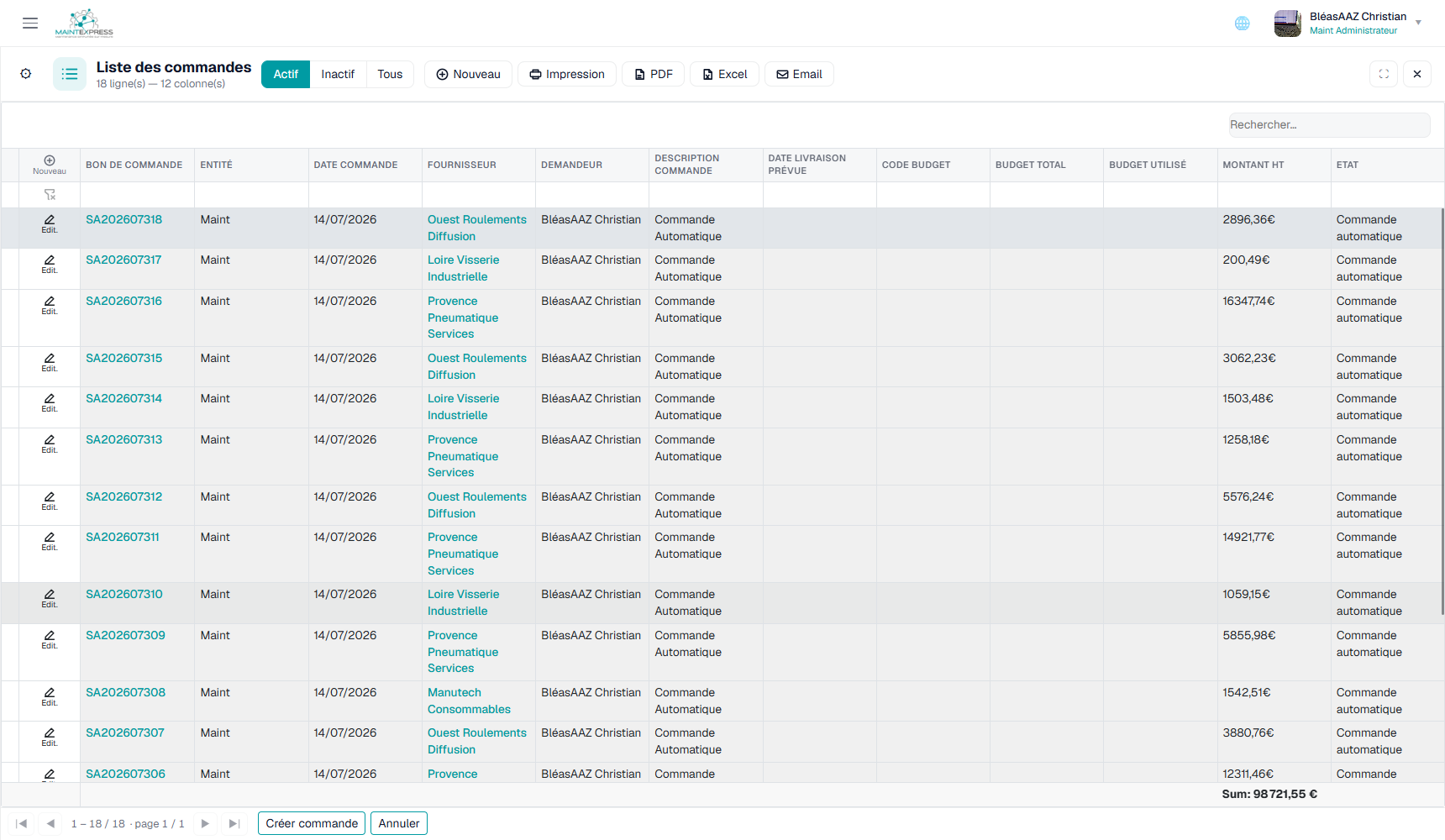
Task: Open Loire Visserie Industrielle for SA202607317
Action: point(463,268)
